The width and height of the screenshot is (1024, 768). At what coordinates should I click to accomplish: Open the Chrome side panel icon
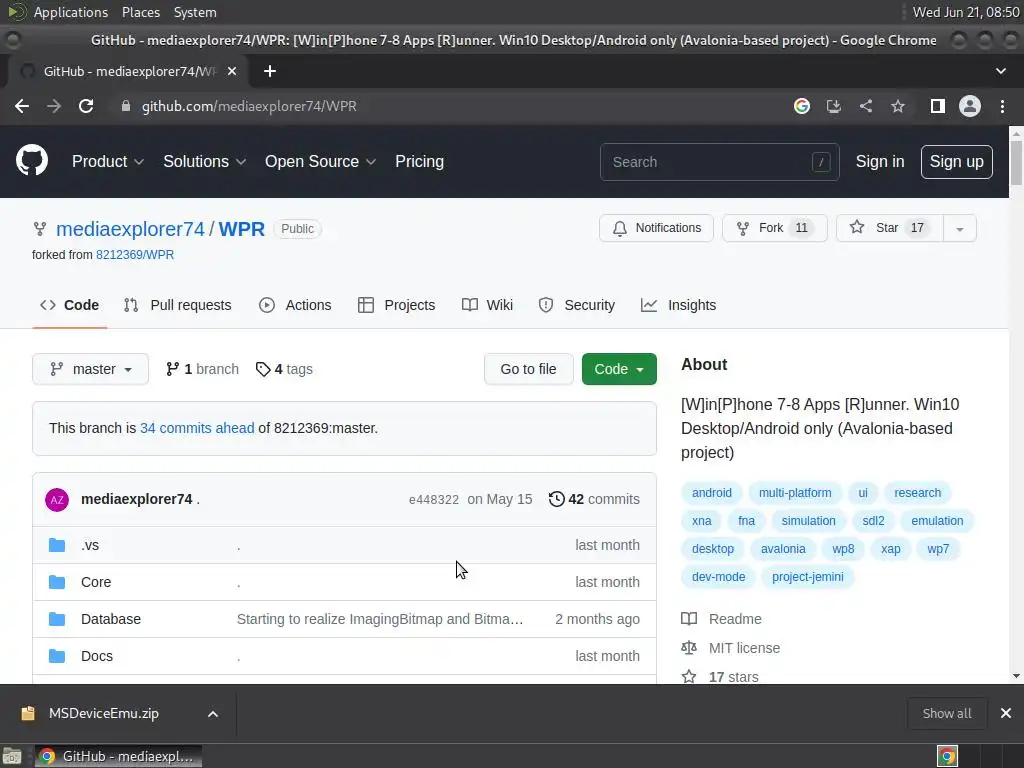point(938,106)
